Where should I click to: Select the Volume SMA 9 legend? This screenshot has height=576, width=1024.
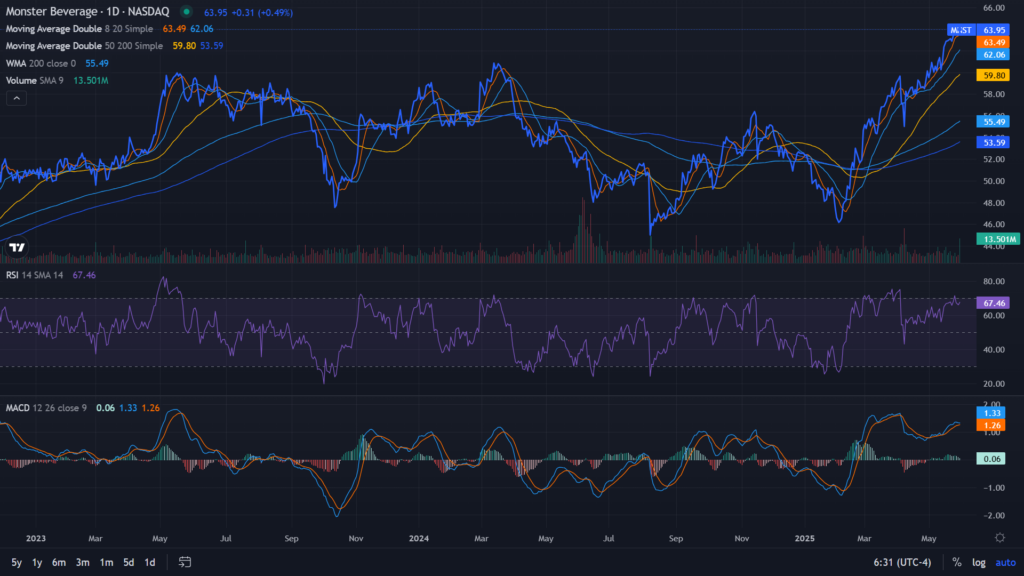pyautogui.click(x=35, y=80)
